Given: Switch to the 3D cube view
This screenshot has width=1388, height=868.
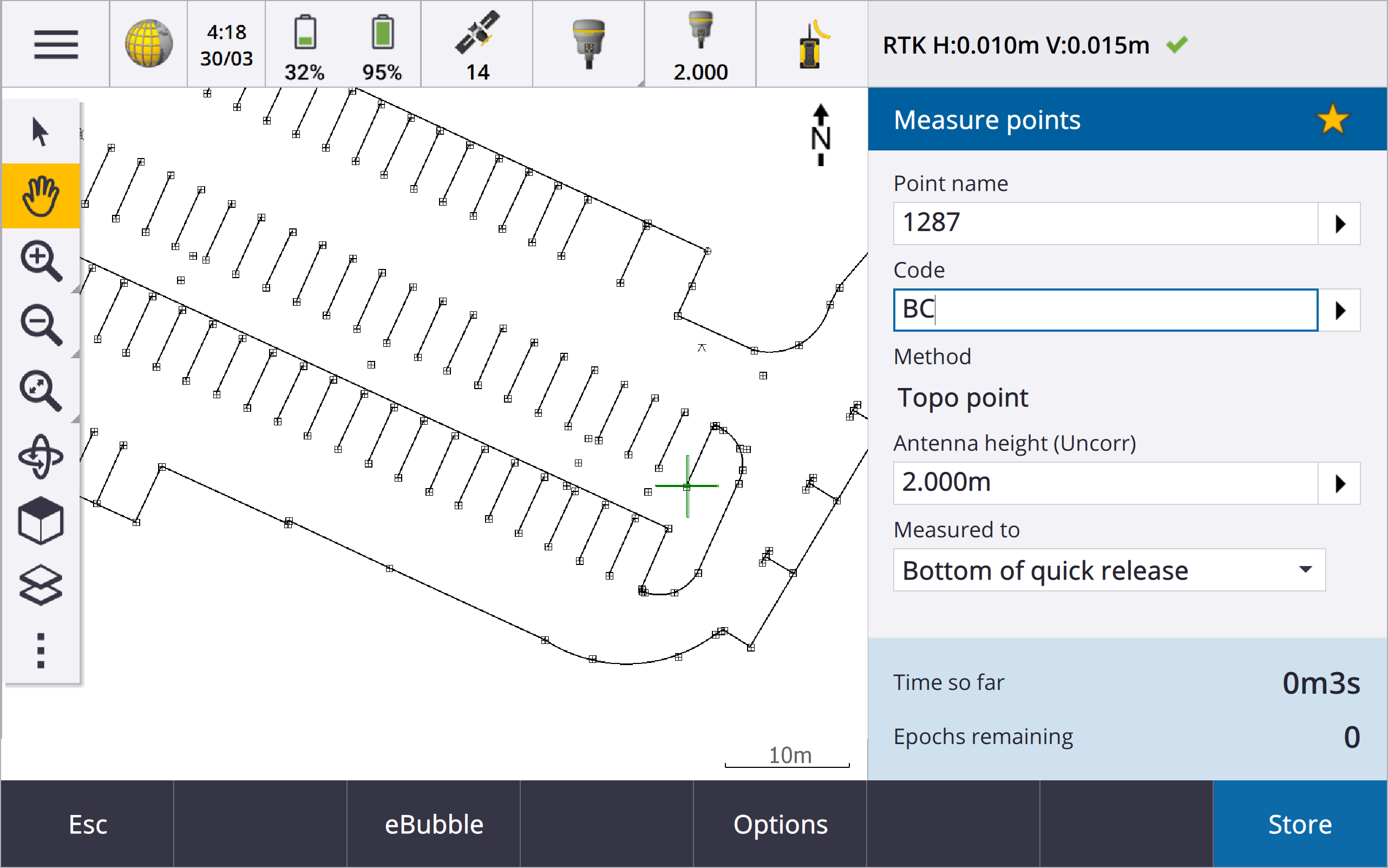Looking at the screenshot, I should (41, 520).
